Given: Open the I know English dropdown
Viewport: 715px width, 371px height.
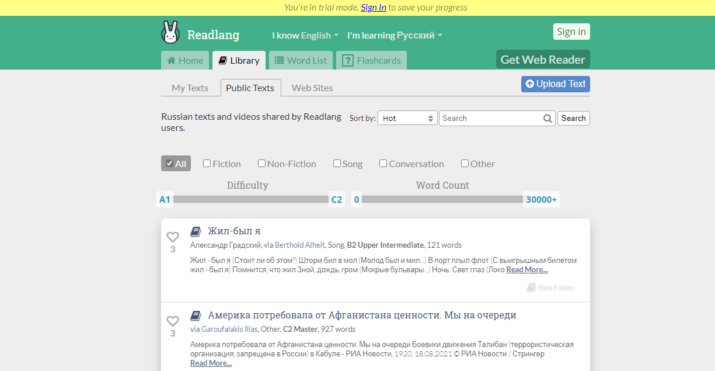Looking at the screenshot, I should (x=305, y=36).
